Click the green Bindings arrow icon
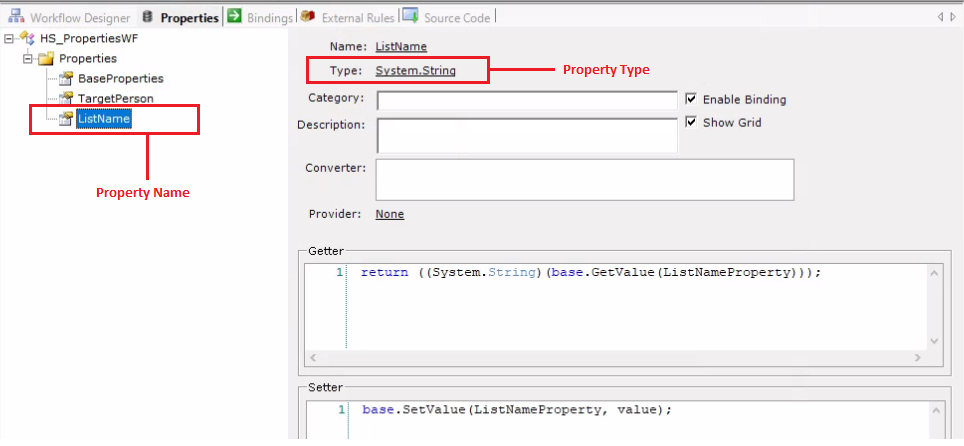The image size is (964, 446). click(x=234, y=16)
